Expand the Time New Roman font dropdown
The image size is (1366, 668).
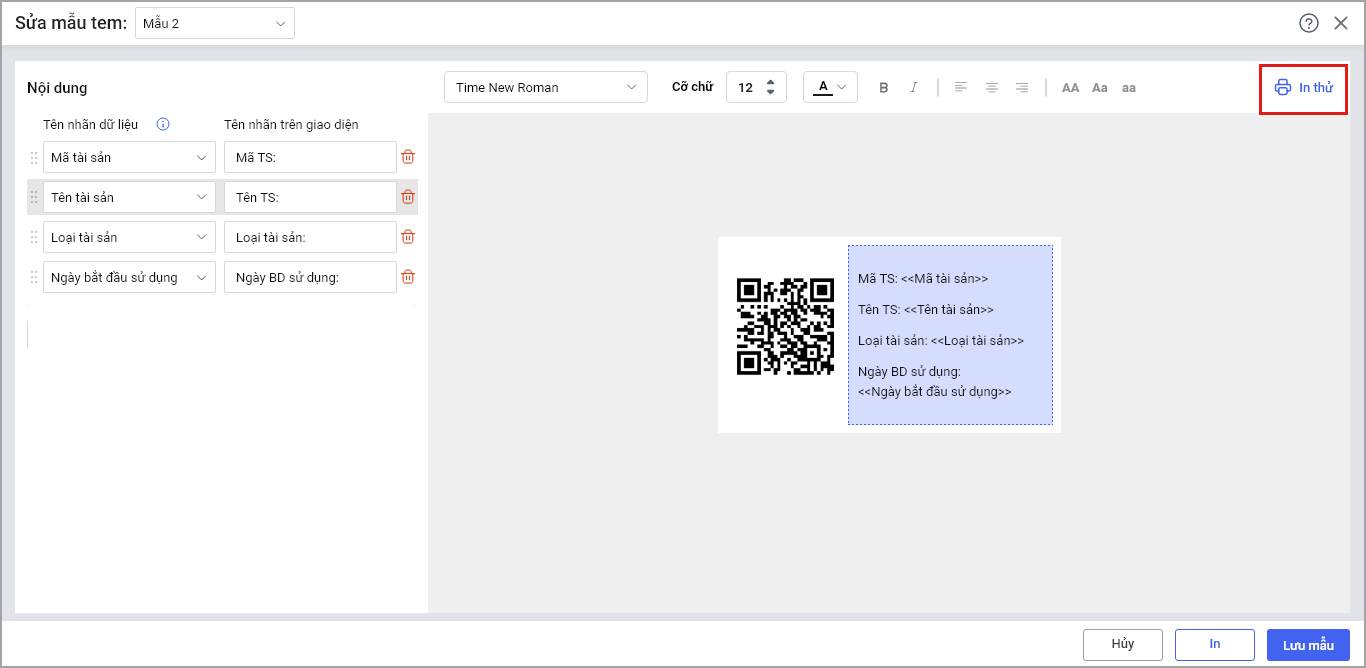coord(545,87)
